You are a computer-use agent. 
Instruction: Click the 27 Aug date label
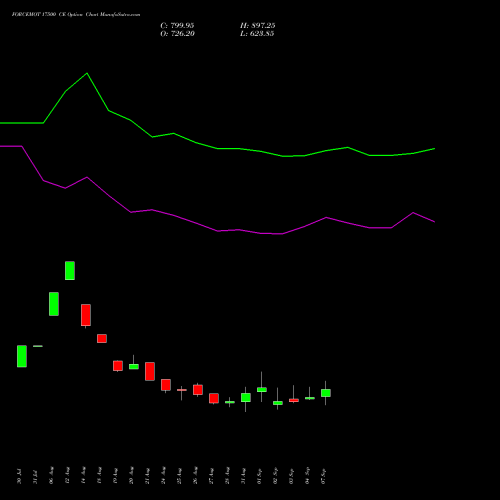point(211,476)
